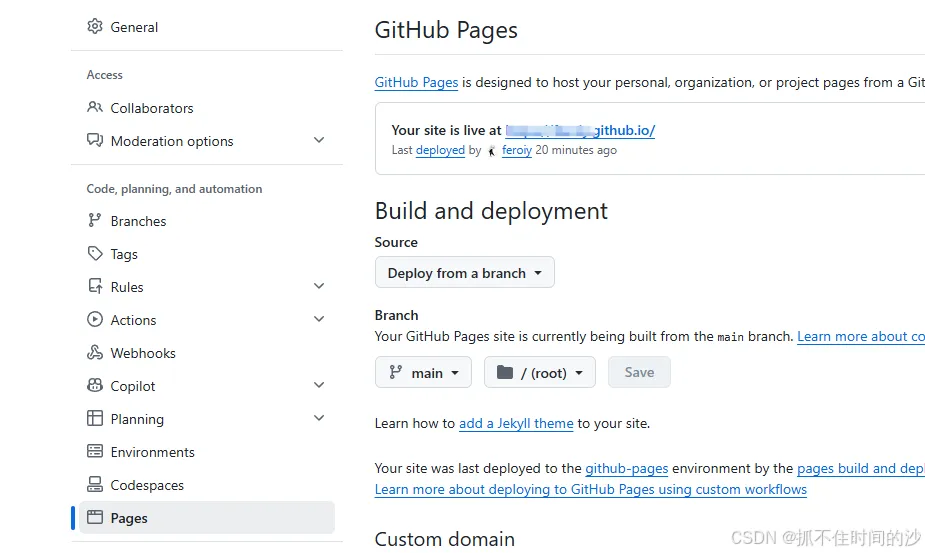Click the folder icon on root button
This screenshot has height=553, width=925.
pos(505,372)
